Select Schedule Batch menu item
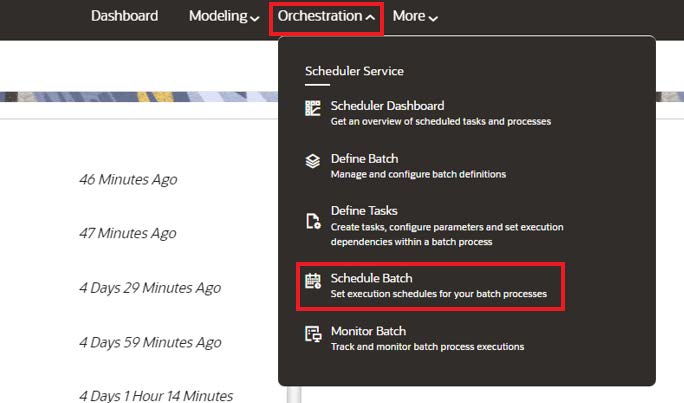Viewport: 684px width, 403px height. 438,286
